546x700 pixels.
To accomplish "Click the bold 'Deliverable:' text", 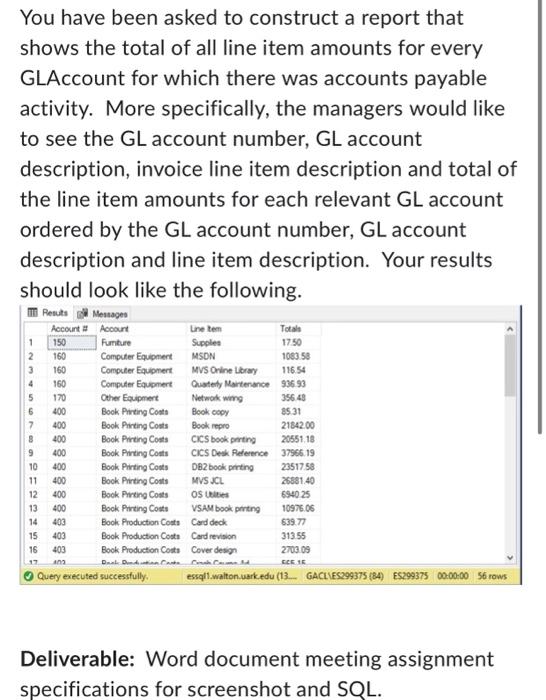I will (x=78, y=659).
